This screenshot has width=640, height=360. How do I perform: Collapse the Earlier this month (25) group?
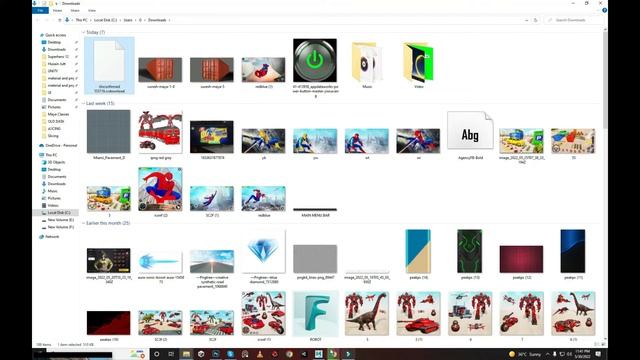[83, 223]
